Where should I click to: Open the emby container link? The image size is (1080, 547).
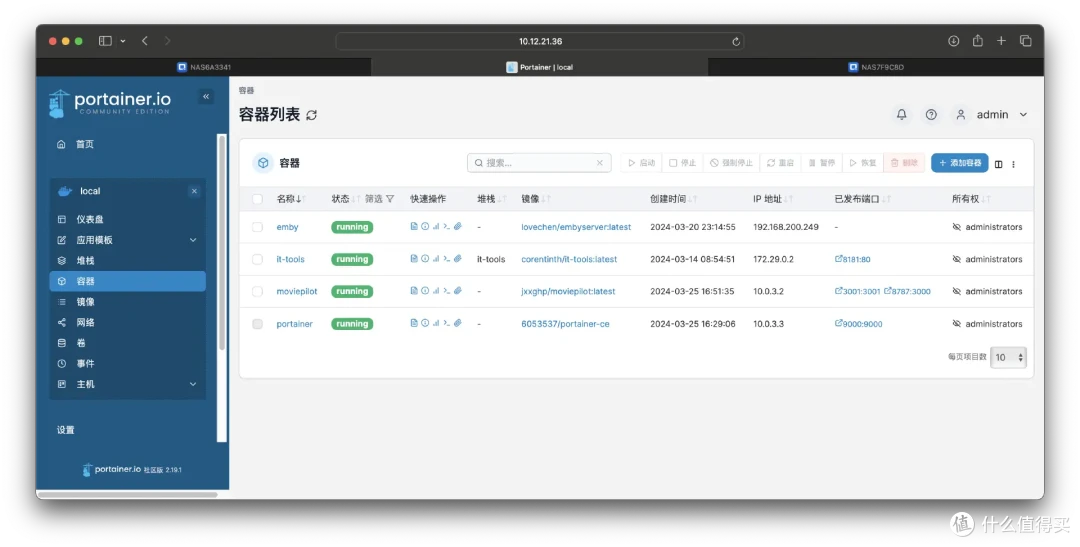287,227
